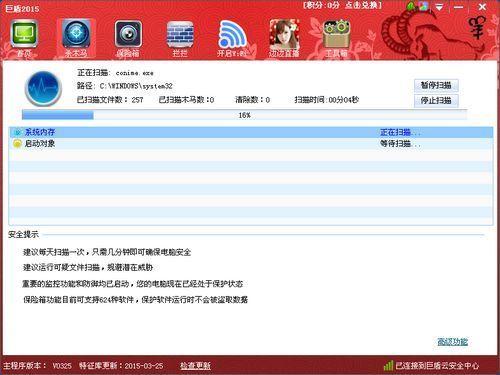Click the 正在扫描... status text
Image resolution: width=500 pixels, height=375 pixels.
click(x=400, y=132)
